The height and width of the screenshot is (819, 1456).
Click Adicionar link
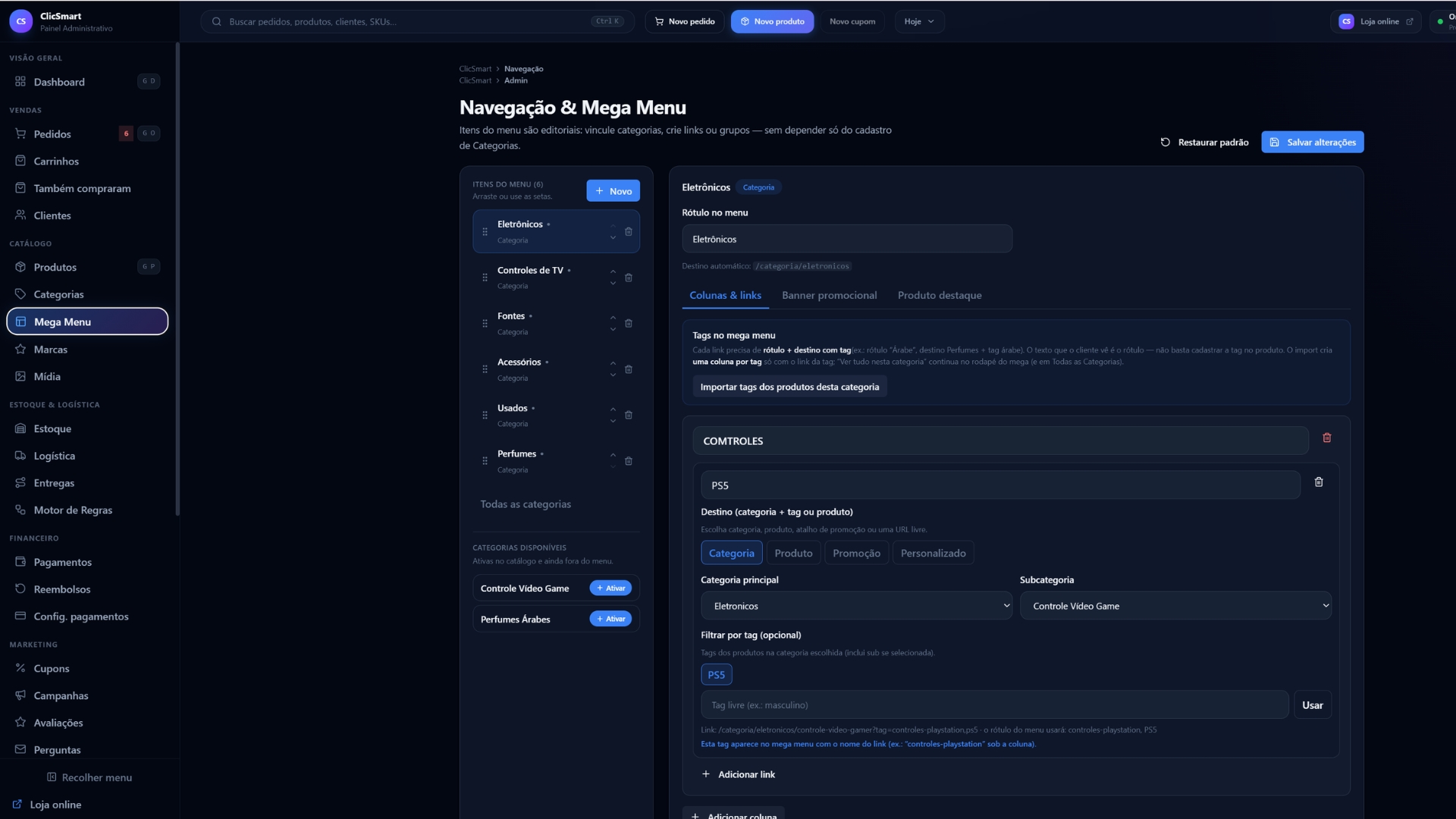[x=739, y=774]
